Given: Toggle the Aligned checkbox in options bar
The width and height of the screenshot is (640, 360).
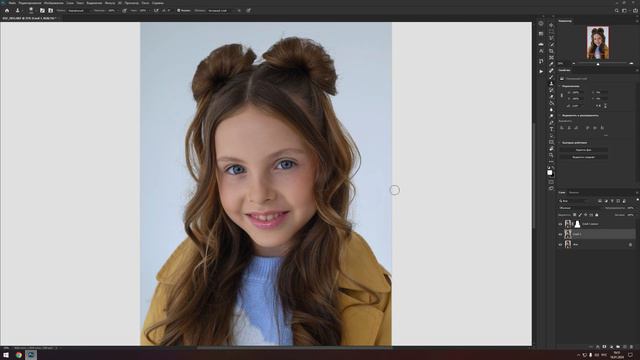Looking at the screenshot, I should (178, 11).
